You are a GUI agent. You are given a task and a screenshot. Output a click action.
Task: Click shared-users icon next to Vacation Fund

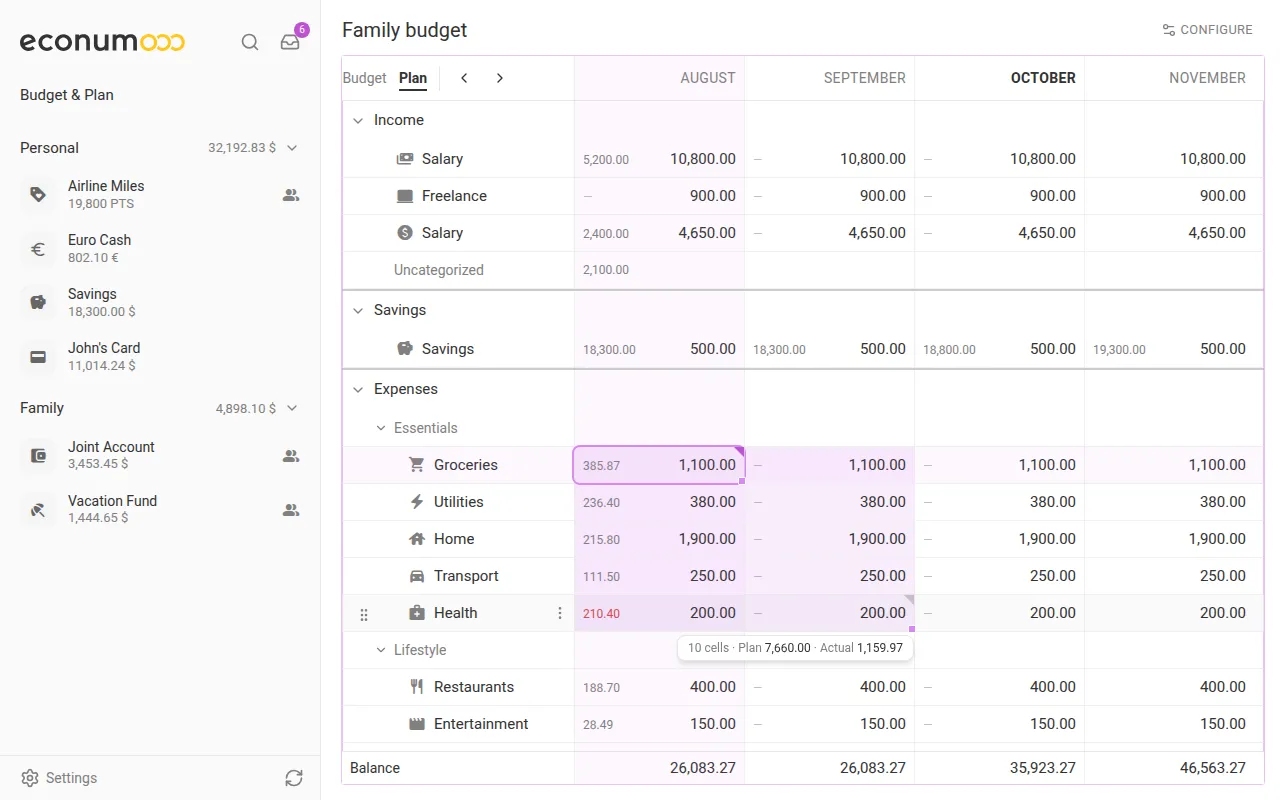pos(291,510)
